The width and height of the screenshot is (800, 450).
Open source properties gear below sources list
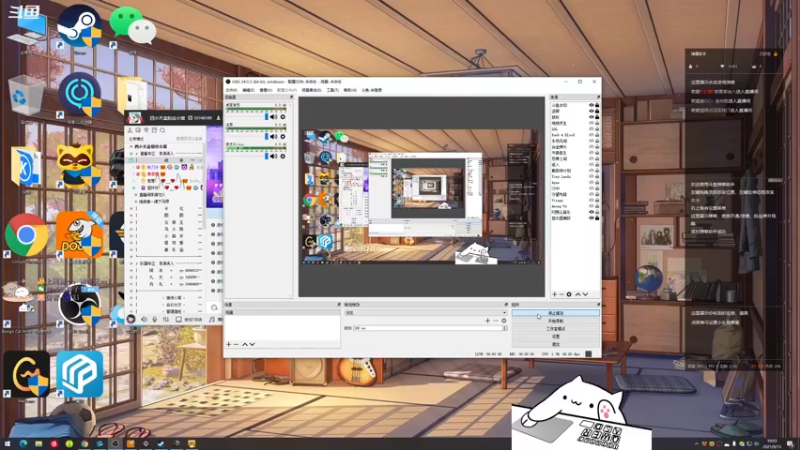(569, 294)
